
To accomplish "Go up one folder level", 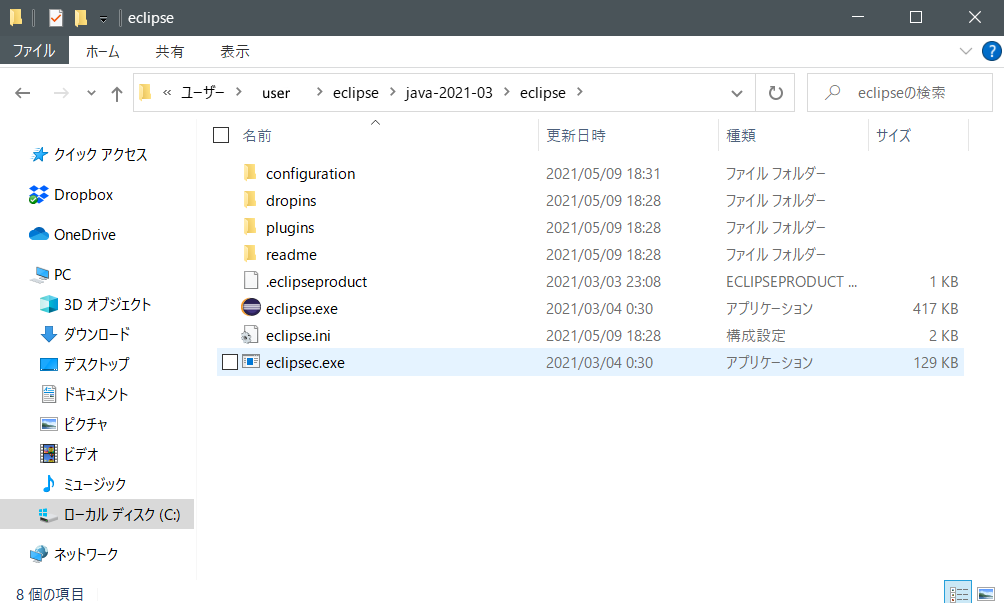I will click(x=117, y=93).
